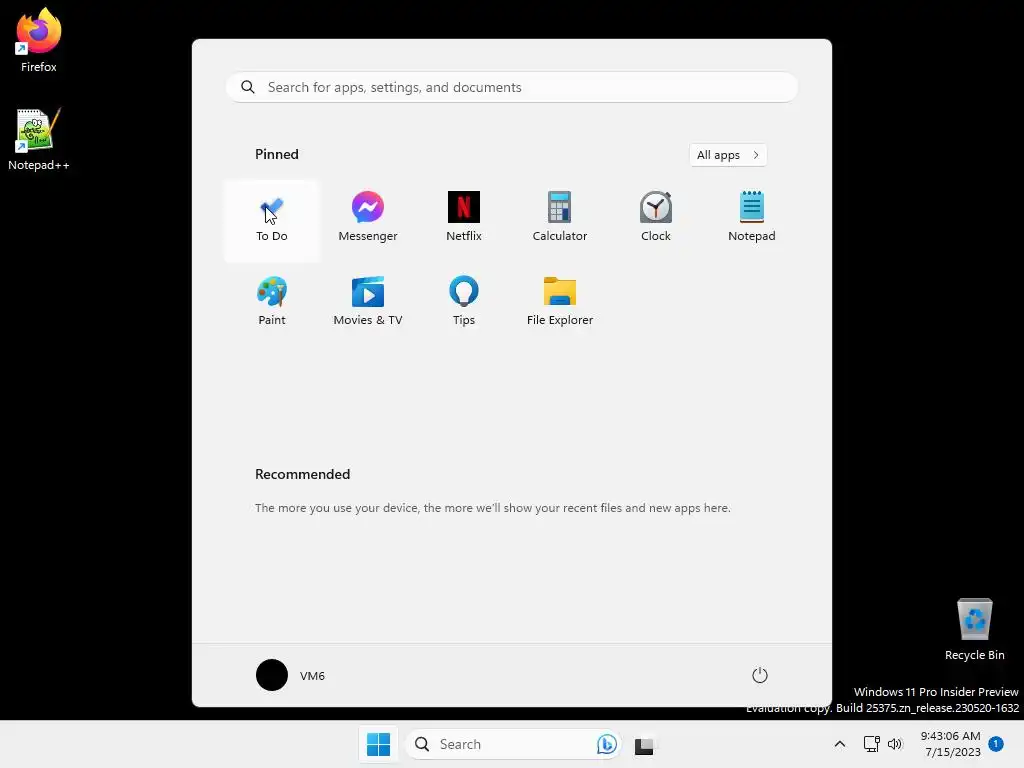Expand the All apps list
This screenshot has width=1024, height=768.
coord(728,155)
